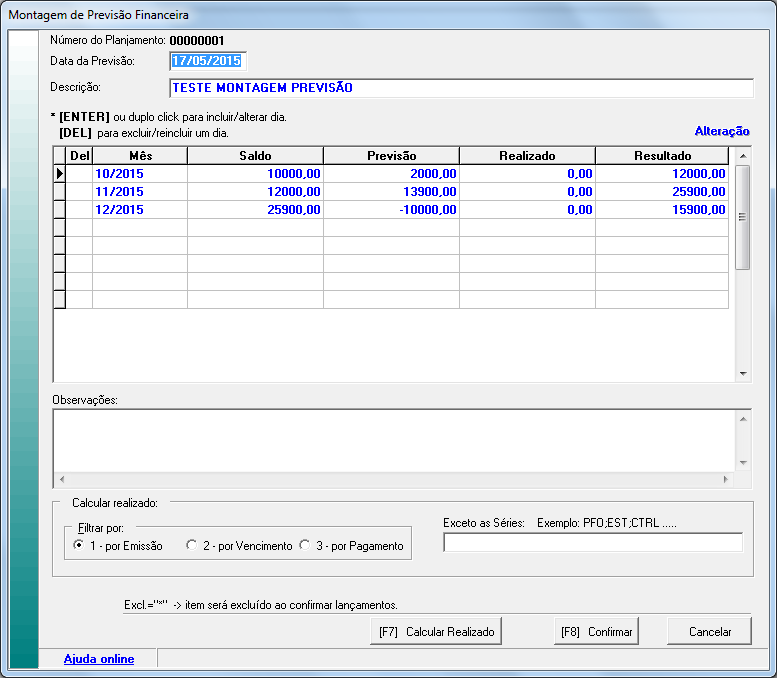This screenshot has width=777, height=678.
Task: Focus the Exceto as Séries input box
Action: [x=592, y=543]
